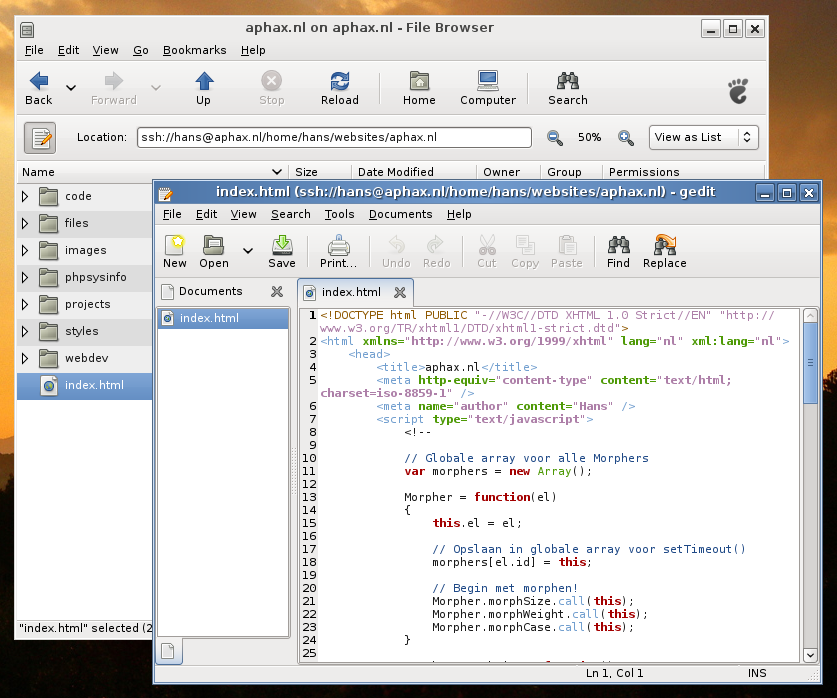Select the webdev folder icon
Viewport: 837px width, 698px height.
point(49,358)
